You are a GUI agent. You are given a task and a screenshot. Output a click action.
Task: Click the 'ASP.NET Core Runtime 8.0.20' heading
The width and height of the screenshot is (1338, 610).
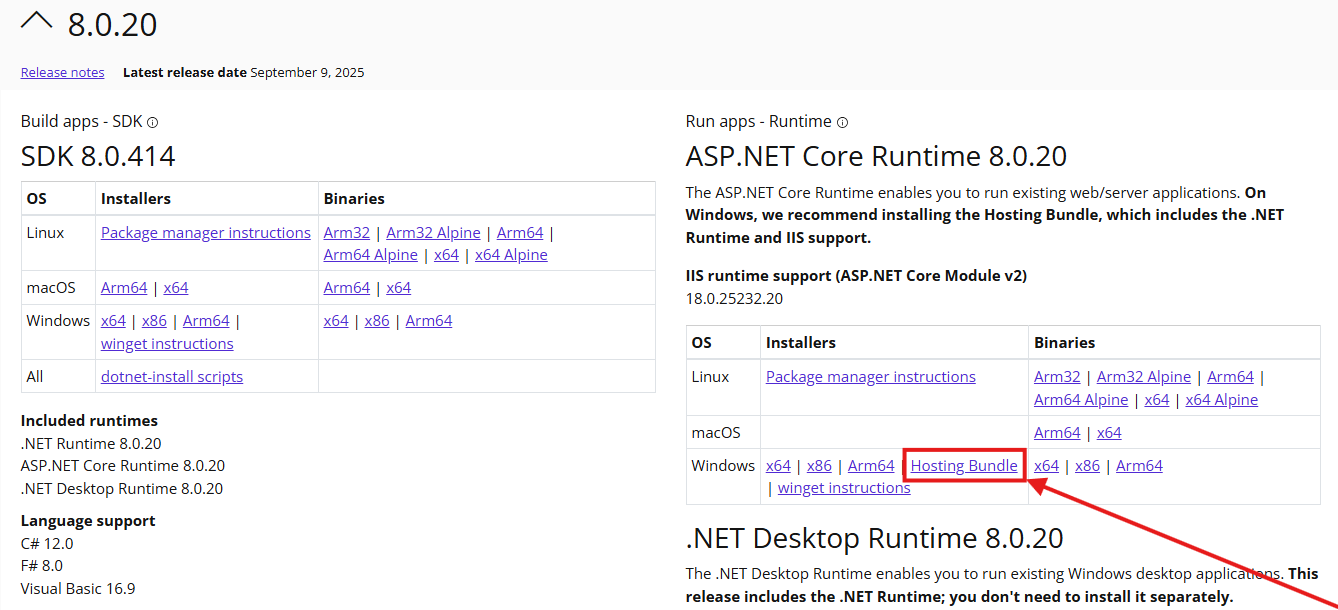tap(876, 156)
